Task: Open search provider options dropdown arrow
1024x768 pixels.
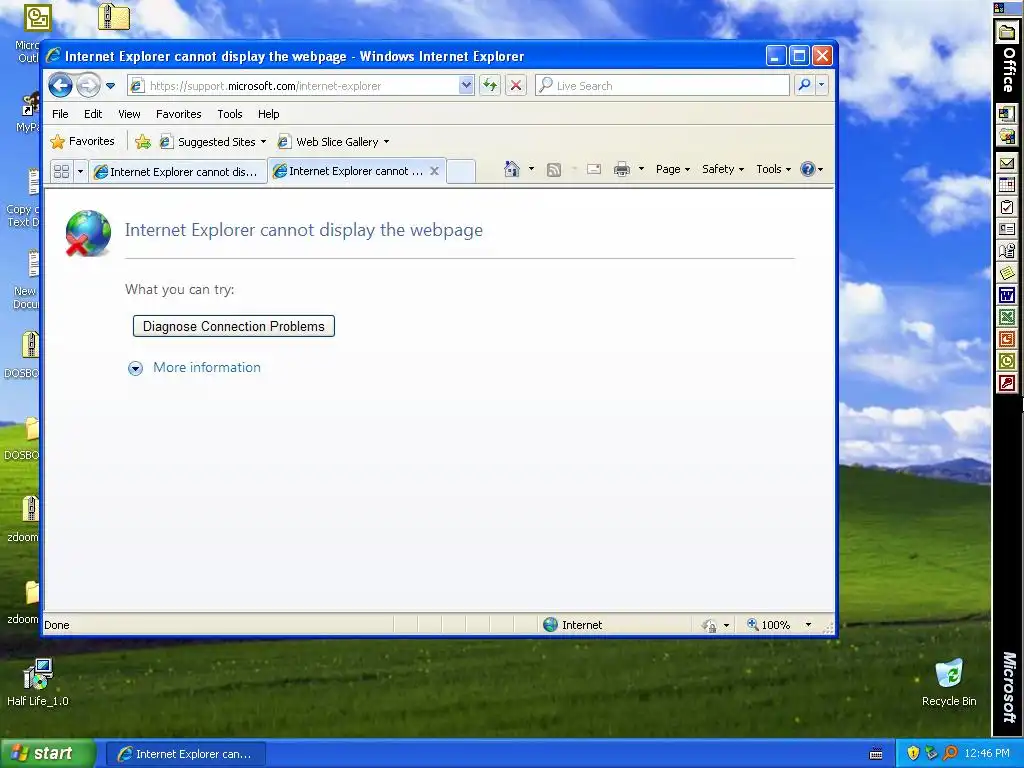Action: tap(822, 85)
